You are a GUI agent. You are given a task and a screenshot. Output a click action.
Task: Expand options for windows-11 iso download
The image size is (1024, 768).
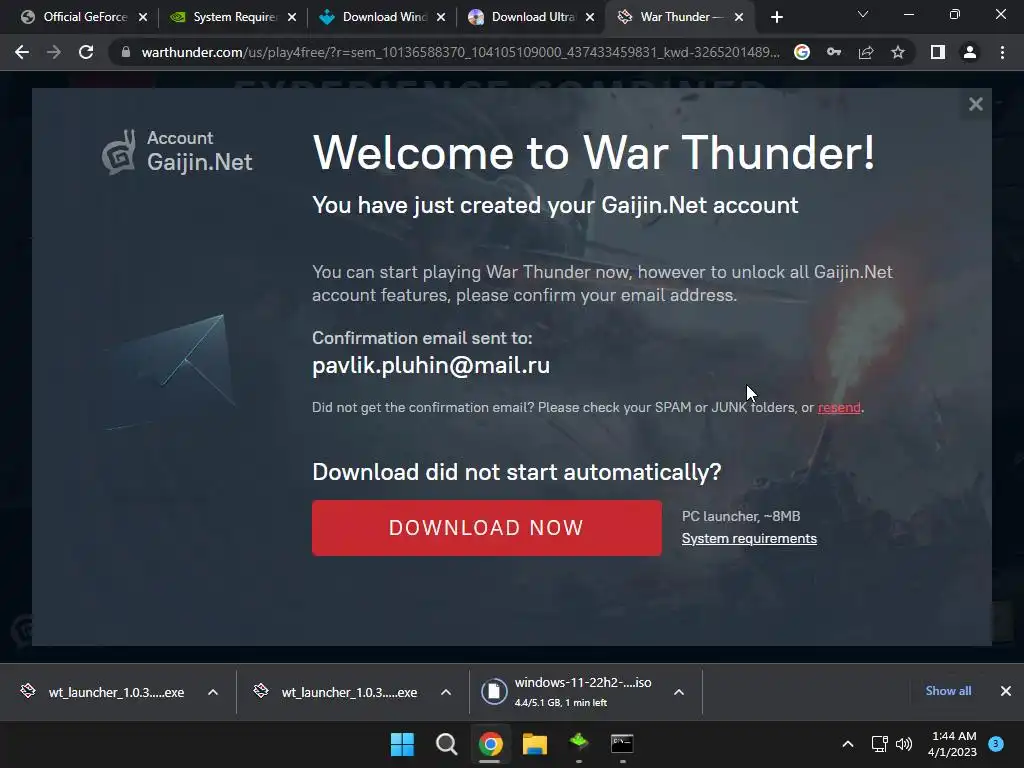(x=679, y=692)
